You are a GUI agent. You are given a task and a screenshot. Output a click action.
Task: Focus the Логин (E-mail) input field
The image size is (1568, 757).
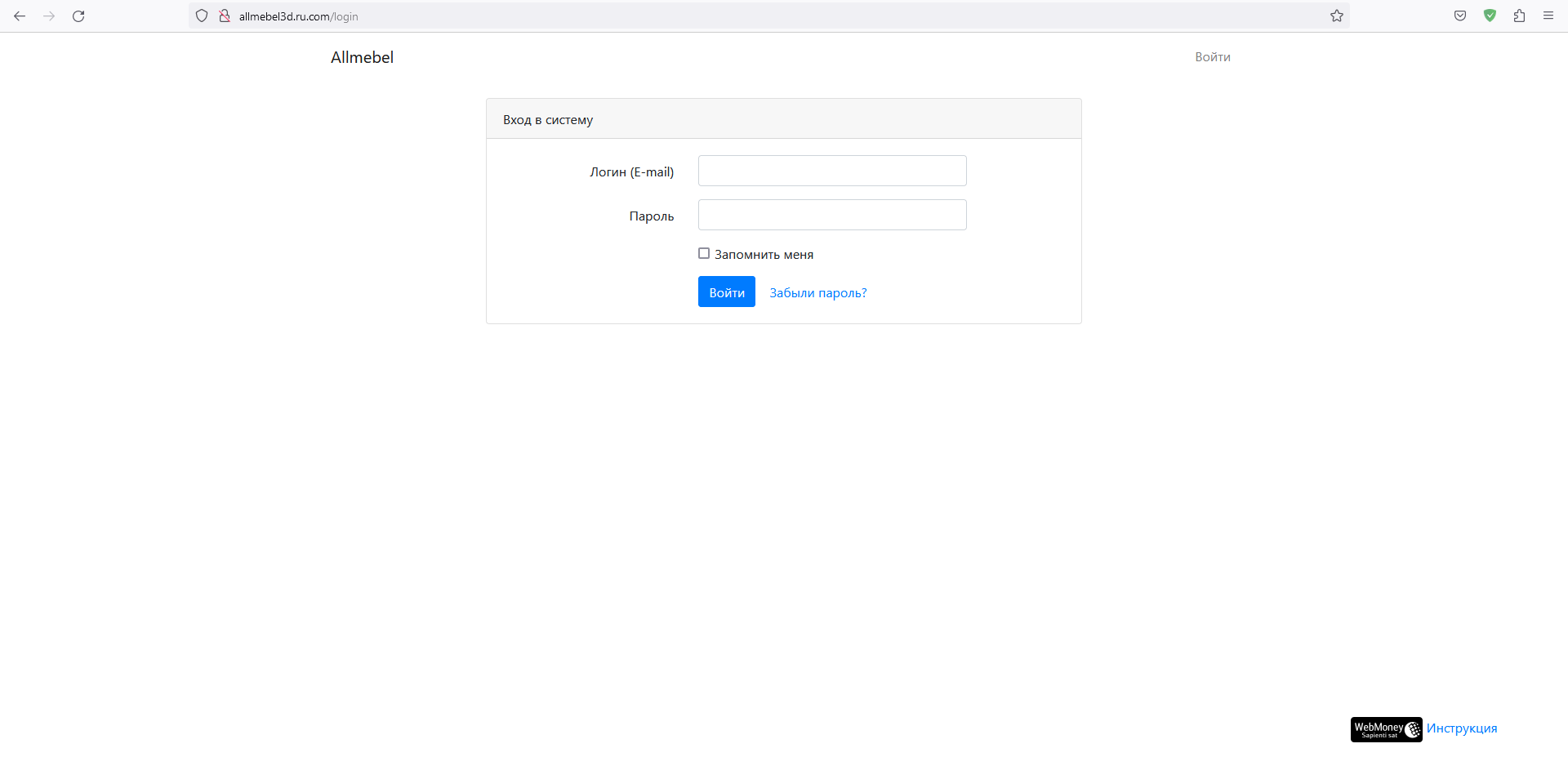coord(832,171)
